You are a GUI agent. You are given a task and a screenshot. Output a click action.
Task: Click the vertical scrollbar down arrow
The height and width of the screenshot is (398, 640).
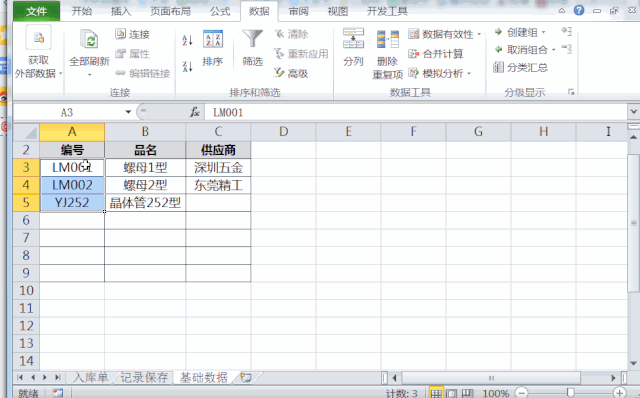(633, 363)
